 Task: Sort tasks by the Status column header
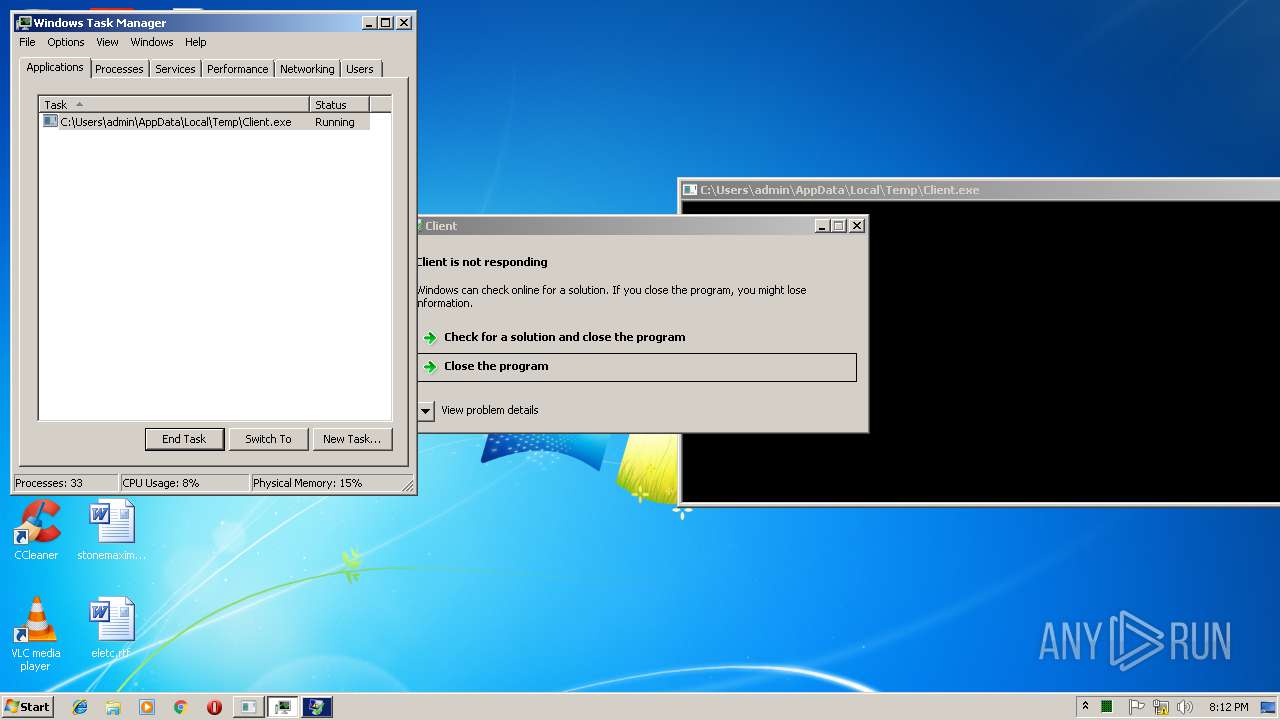pos(339,104)
